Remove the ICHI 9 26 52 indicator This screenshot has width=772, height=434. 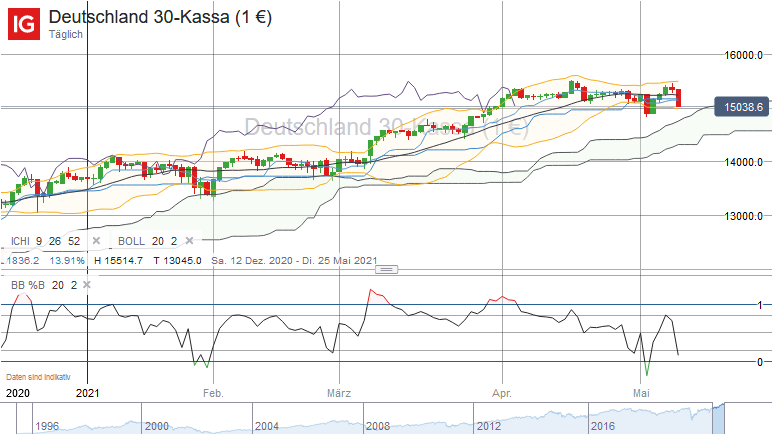pyautogui.click(x=96, y=241)
